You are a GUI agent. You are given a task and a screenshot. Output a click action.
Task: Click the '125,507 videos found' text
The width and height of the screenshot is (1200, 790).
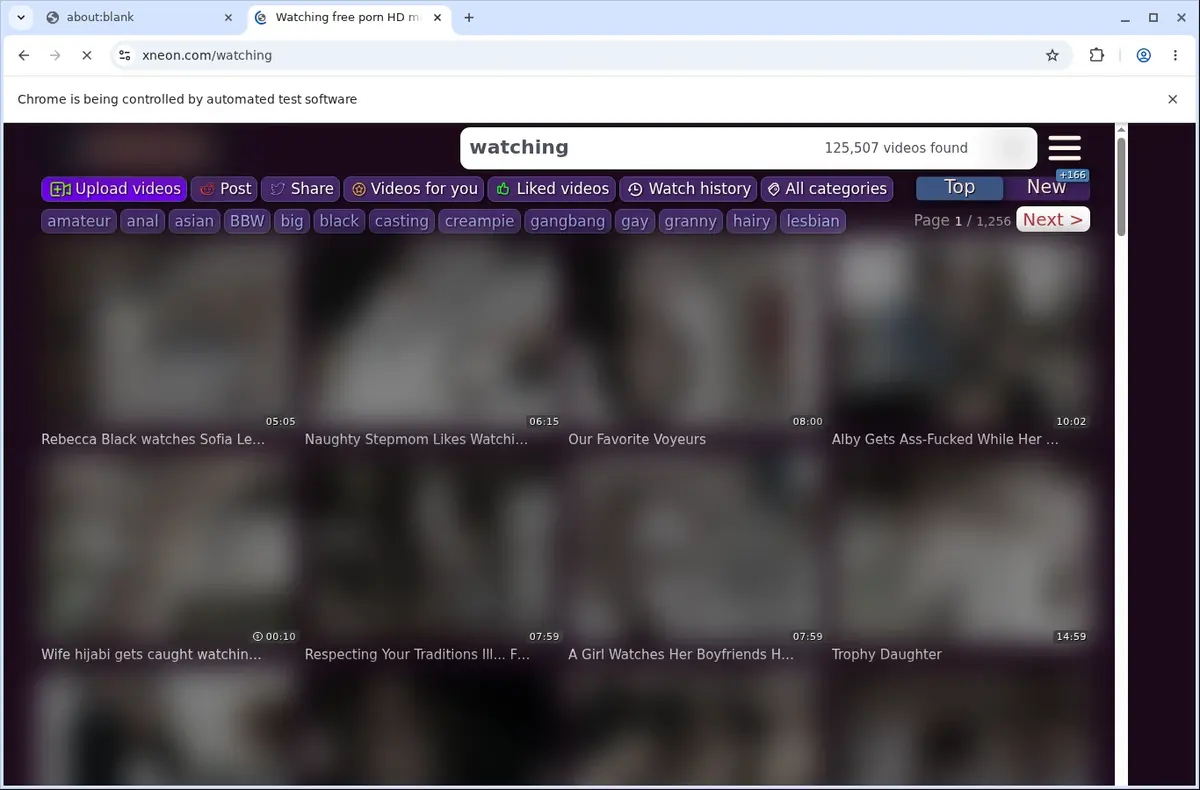(896, 148)
